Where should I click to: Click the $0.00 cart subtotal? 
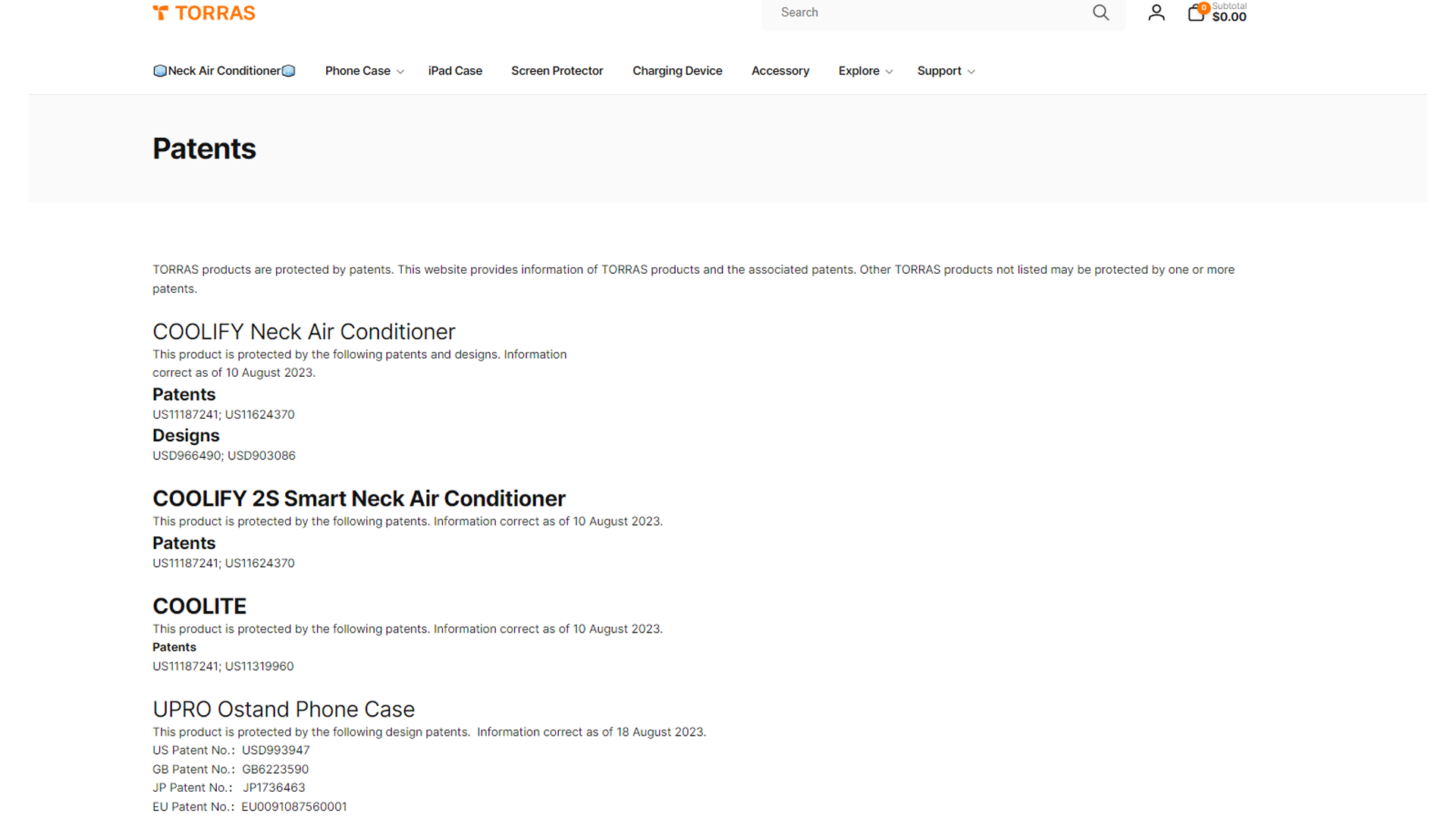(x=1229, y=17)
